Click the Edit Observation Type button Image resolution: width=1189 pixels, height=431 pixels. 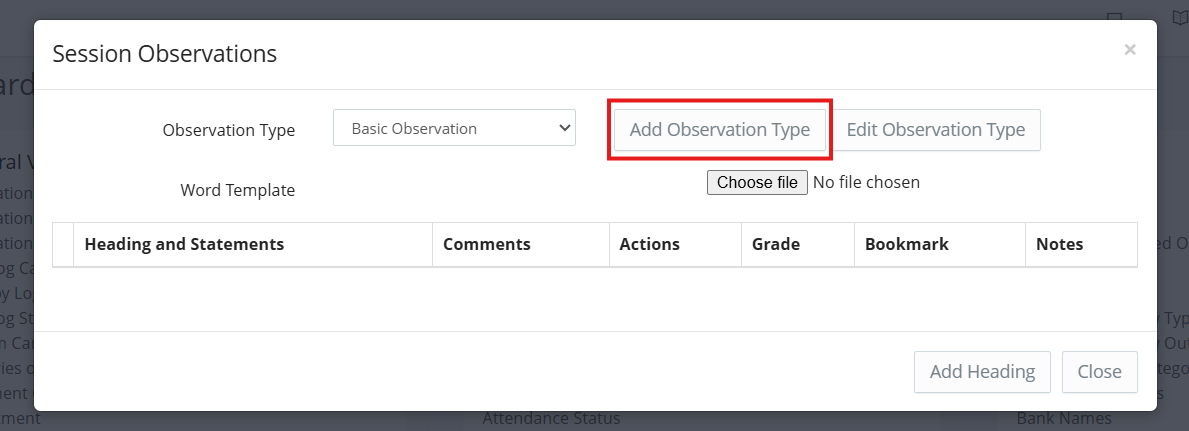coord(935,130)
